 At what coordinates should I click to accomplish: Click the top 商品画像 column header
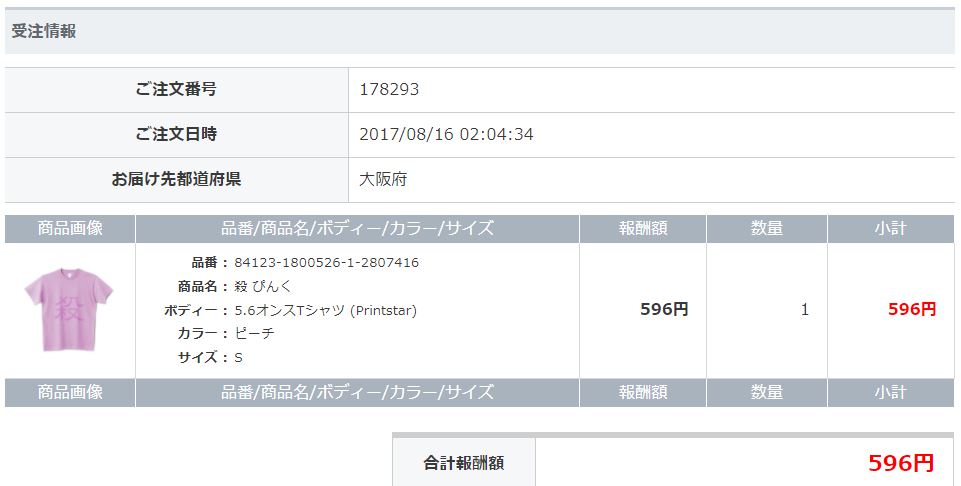tap(70, 229)
